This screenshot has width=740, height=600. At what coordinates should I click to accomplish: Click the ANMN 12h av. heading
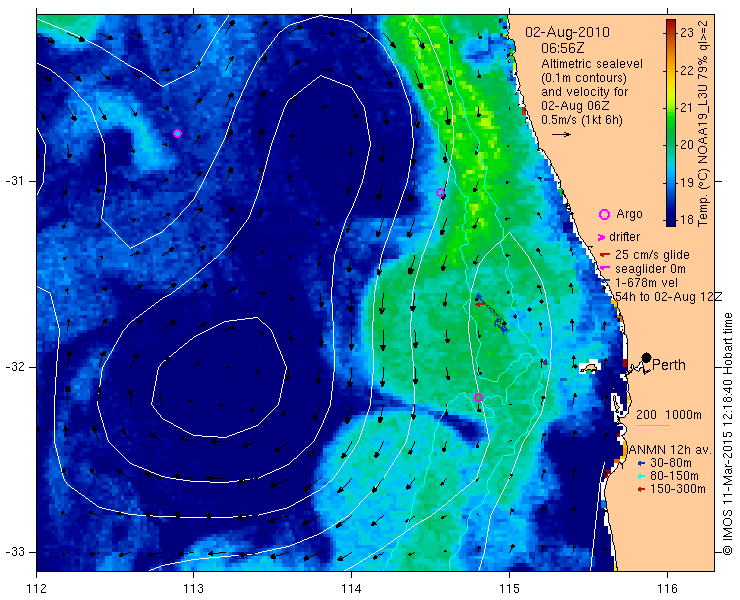(671, 449)
